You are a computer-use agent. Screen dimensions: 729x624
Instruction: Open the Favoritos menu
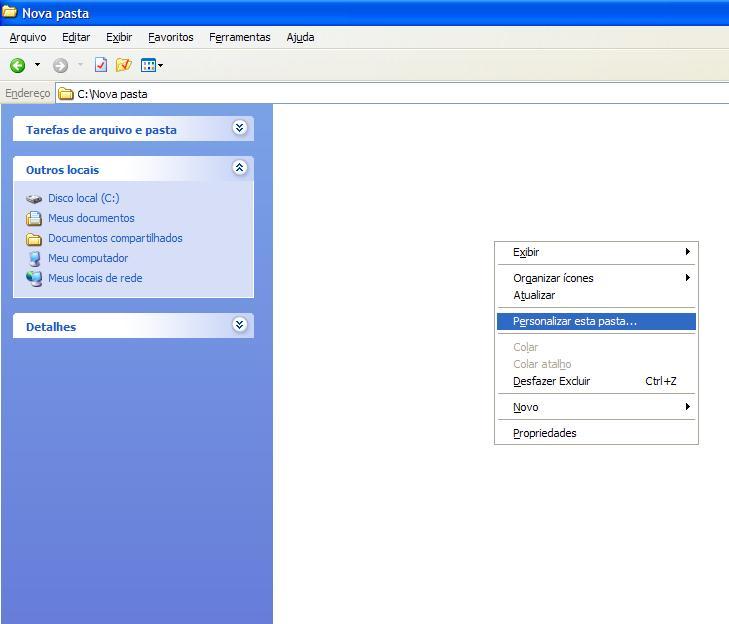point(171,37)
